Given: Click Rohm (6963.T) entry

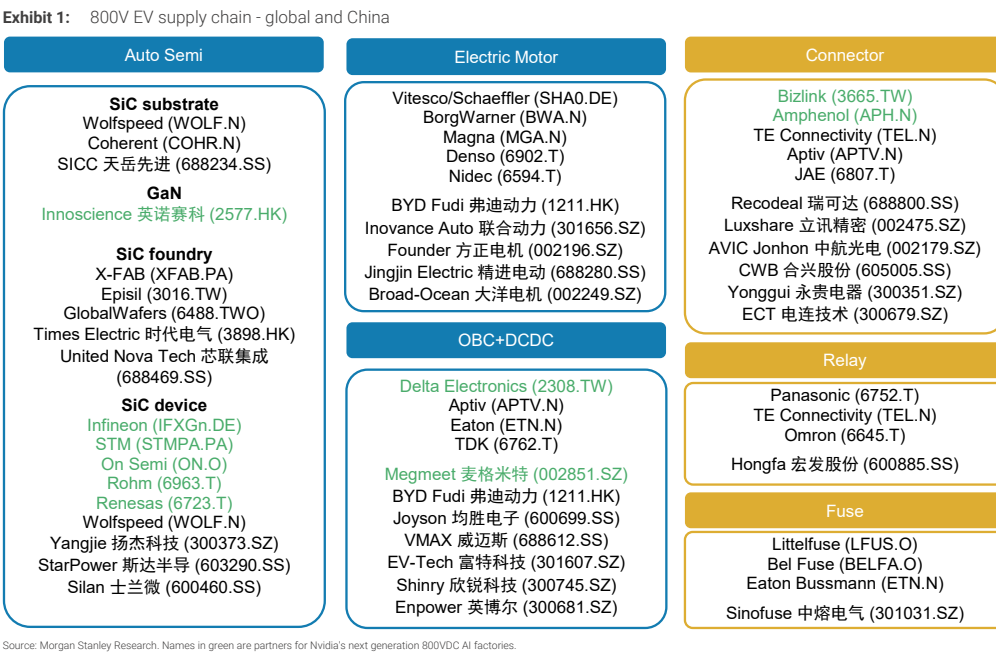Looking at the screenshot, I should pyautogui.click(x=164, y=484).
